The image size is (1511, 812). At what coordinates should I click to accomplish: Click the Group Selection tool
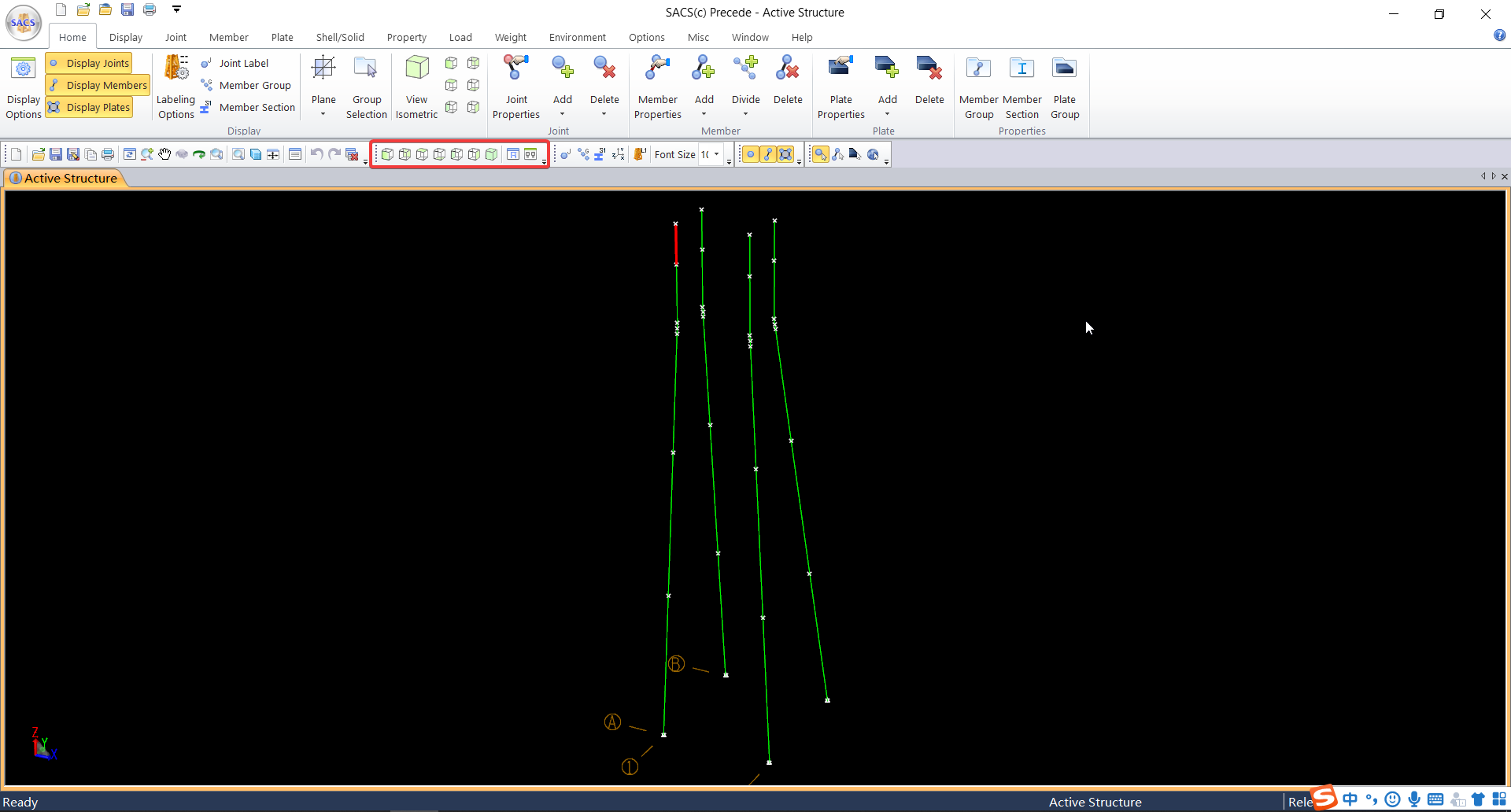point(366,87)
